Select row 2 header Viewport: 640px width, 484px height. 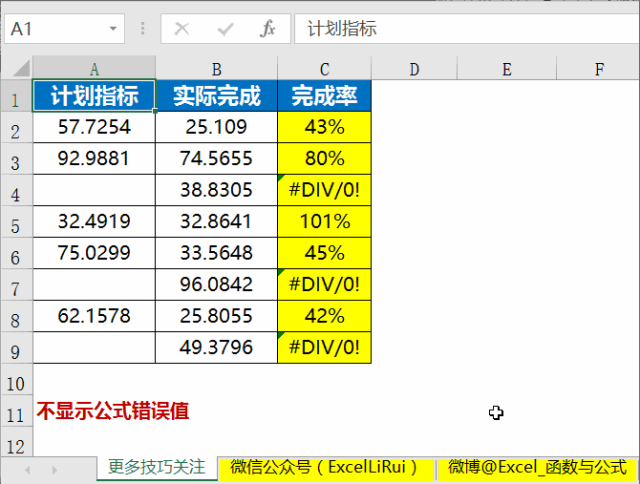16,127
